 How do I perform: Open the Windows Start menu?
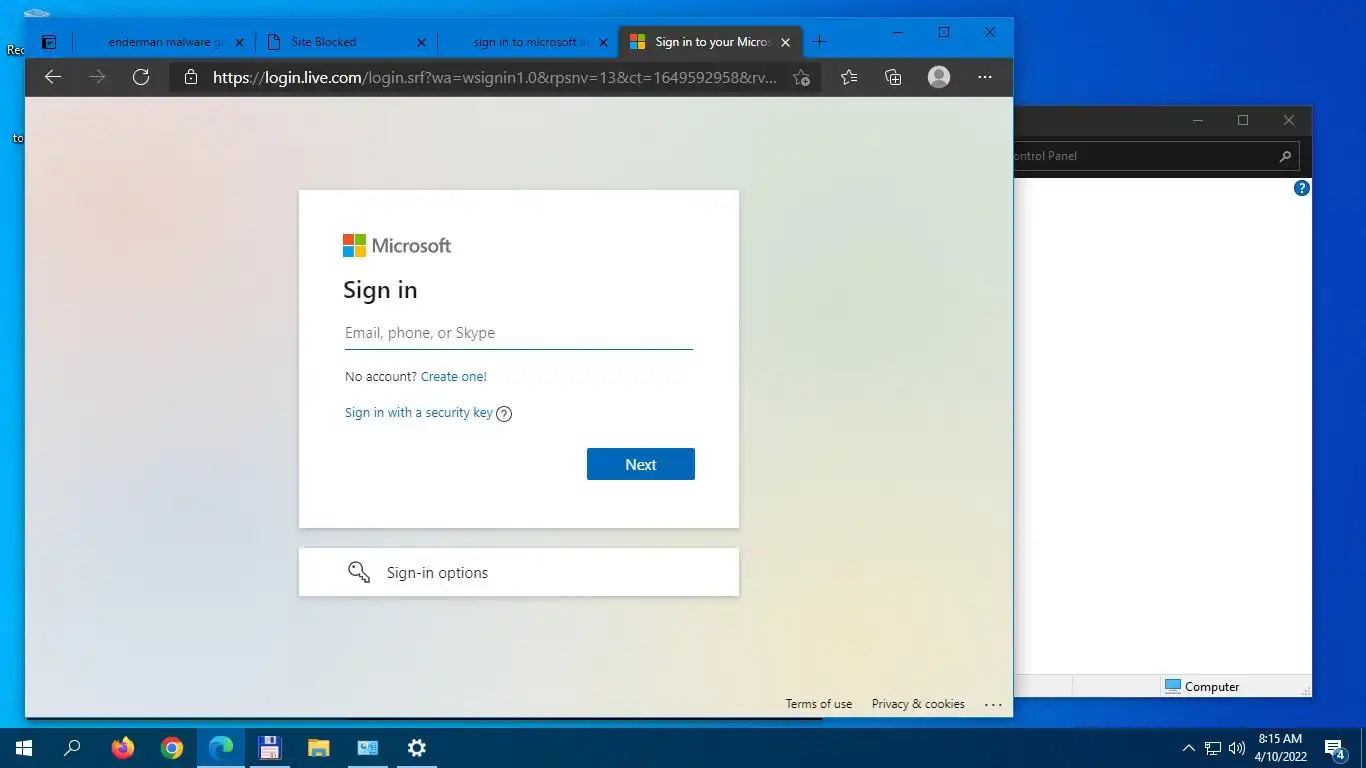24,747
